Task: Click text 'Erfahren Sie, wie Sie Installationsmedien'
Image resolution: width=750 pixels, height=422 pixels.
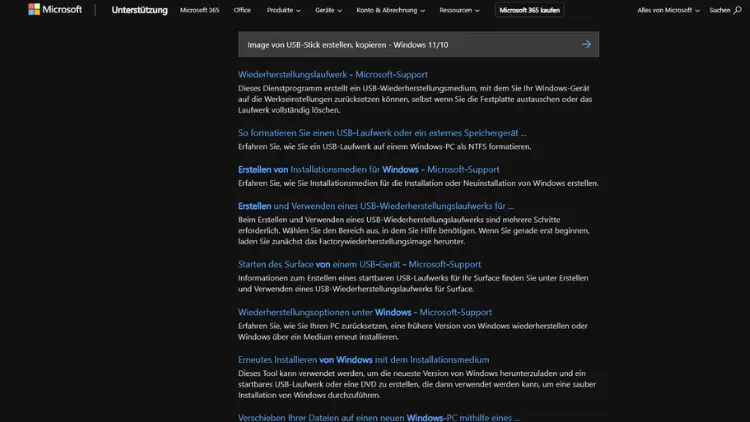Action: [x=310, y=183]
